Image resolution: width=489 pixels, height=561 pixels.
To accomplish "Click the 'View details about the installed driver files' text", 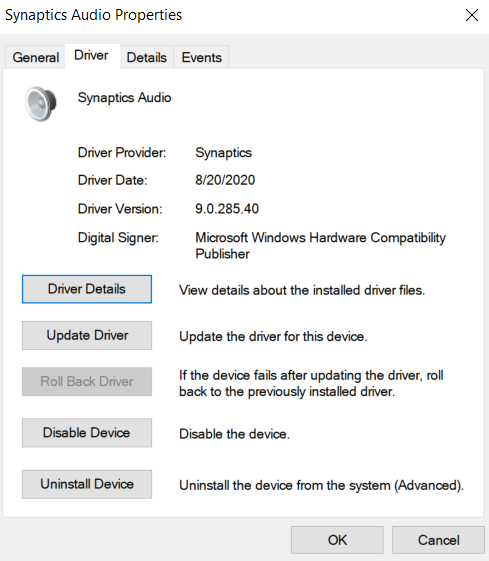I will (x=302, y=290).
